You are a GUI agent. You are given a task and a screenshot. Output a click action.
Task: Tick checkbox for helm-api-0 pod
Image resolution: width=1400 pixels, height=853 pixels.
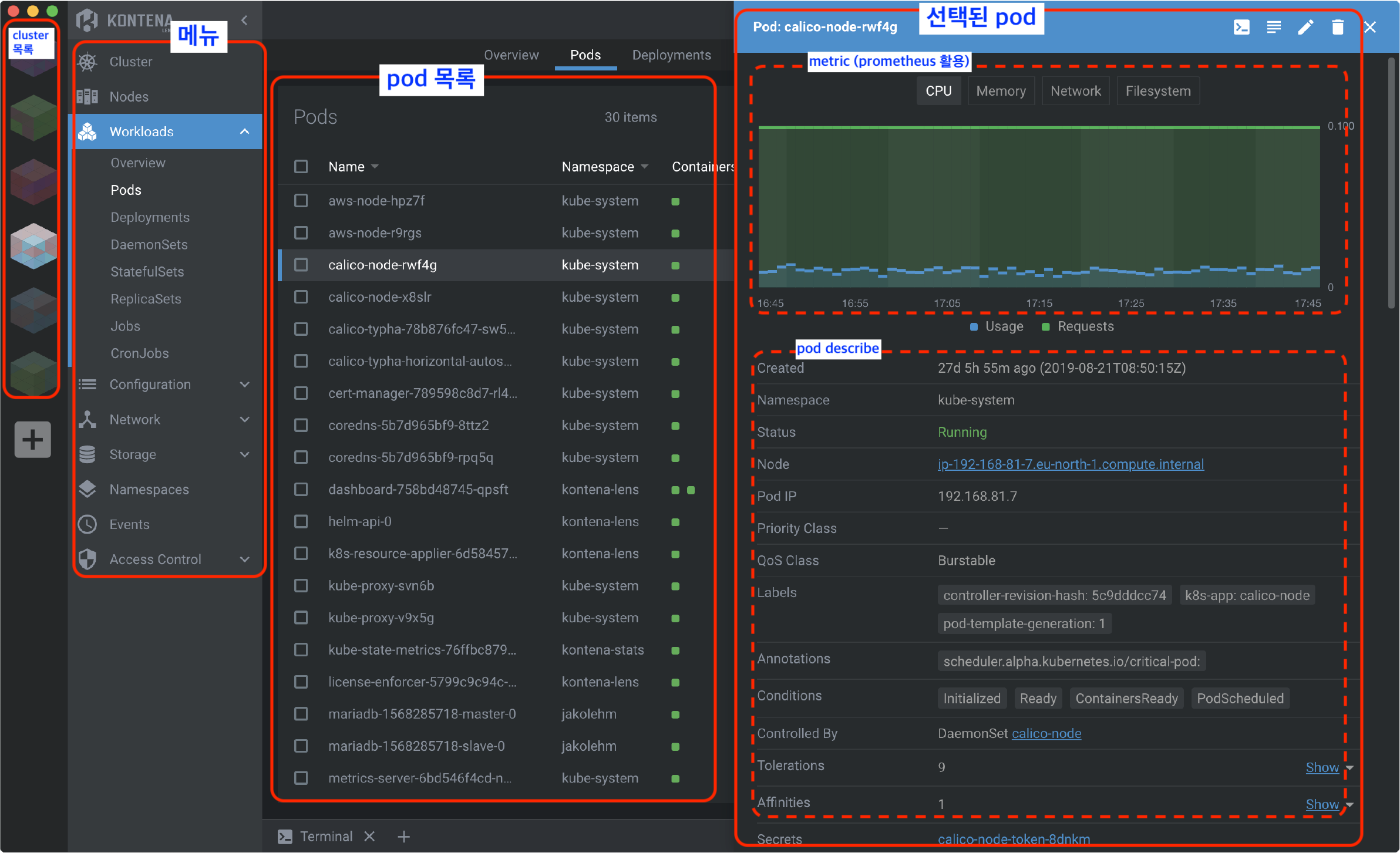coord(301,521)
